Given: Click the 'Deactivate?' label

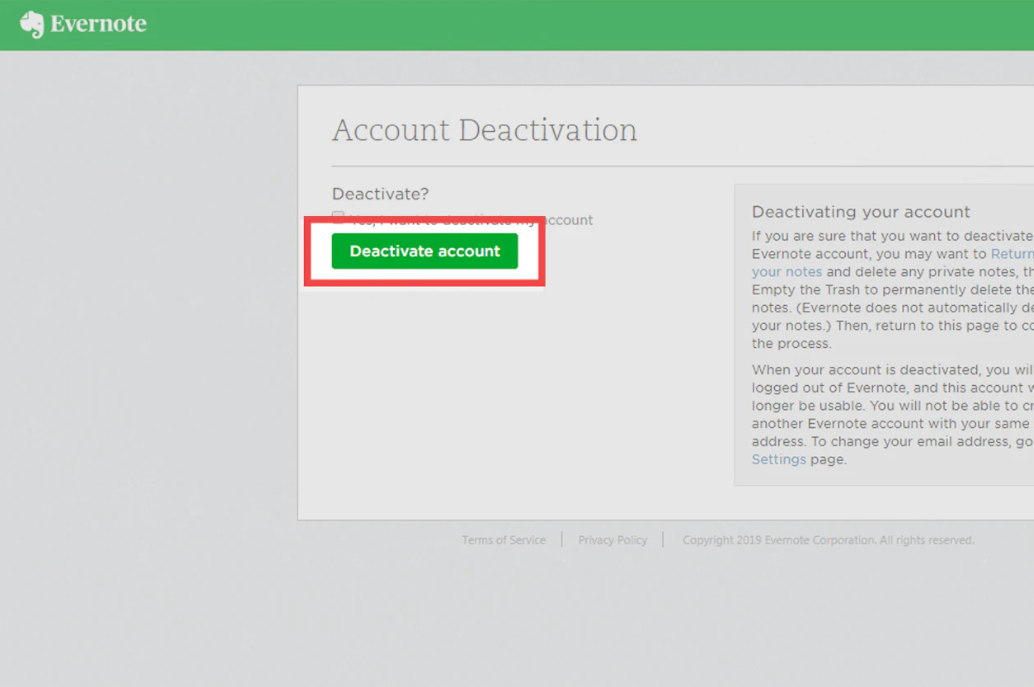Looking at the screenshot, I should (x=380, y=194).
